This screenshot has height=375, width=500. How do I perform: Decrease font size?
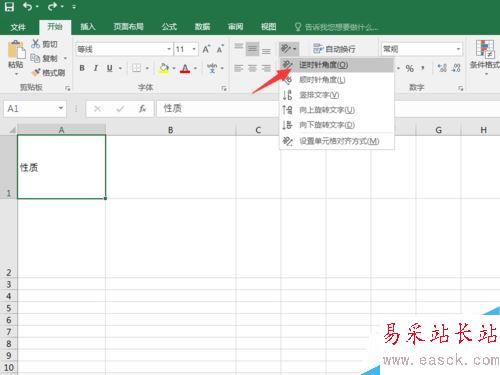point(220,49)
